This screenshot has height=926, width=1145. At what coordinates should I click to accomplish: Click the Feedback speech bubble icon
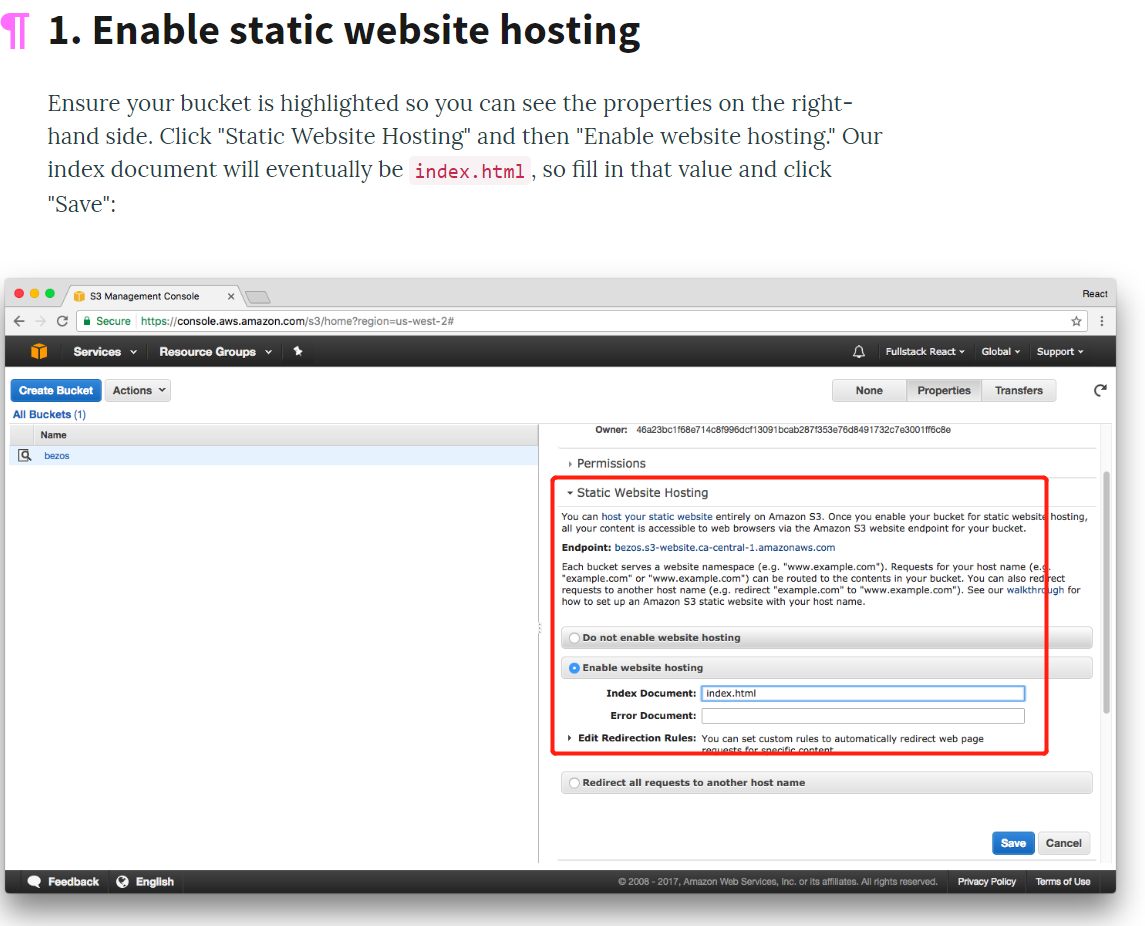pos(34,881)
